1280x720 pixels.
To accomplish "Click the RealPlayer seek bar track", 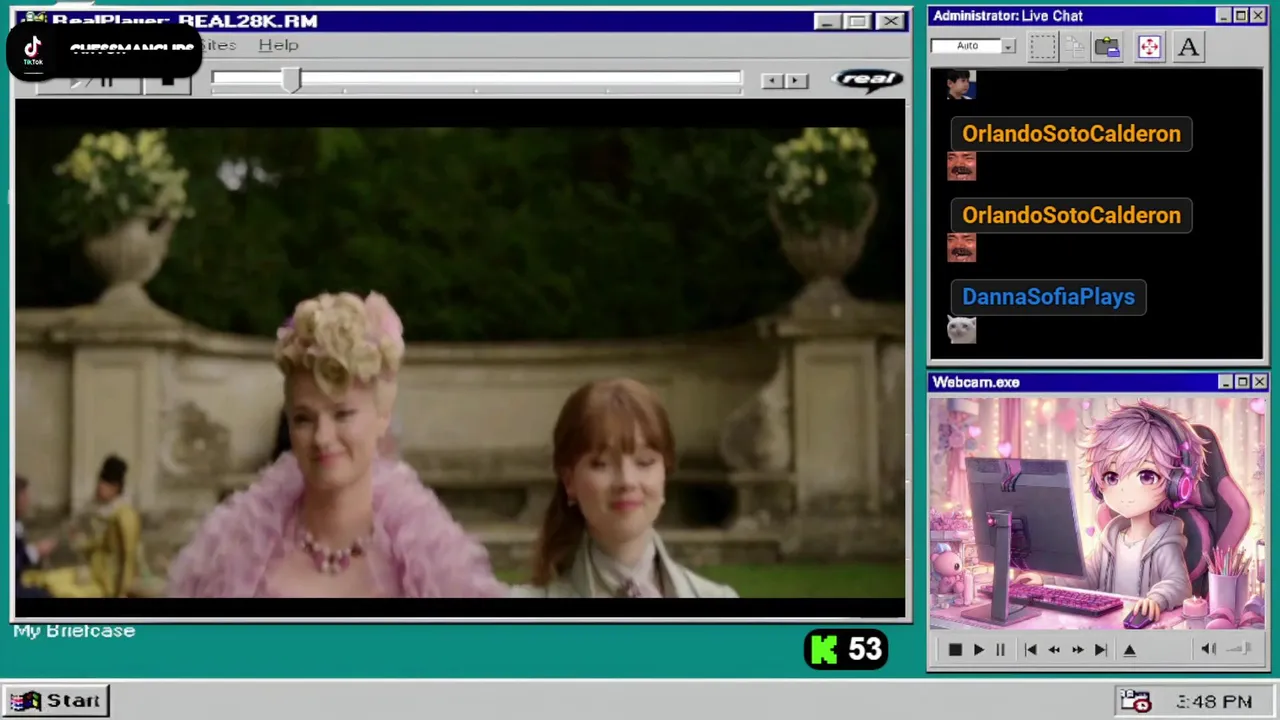I will [x=476, y=79].
